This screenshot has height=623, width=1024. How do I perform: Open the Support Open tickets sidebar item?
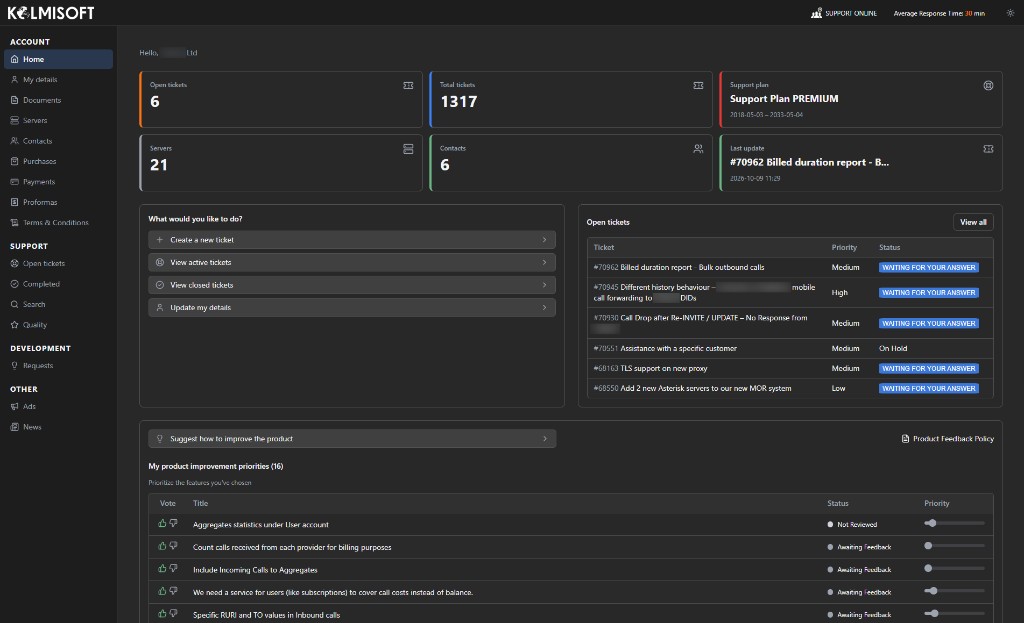pyautogui.click(x=58, y=264)
